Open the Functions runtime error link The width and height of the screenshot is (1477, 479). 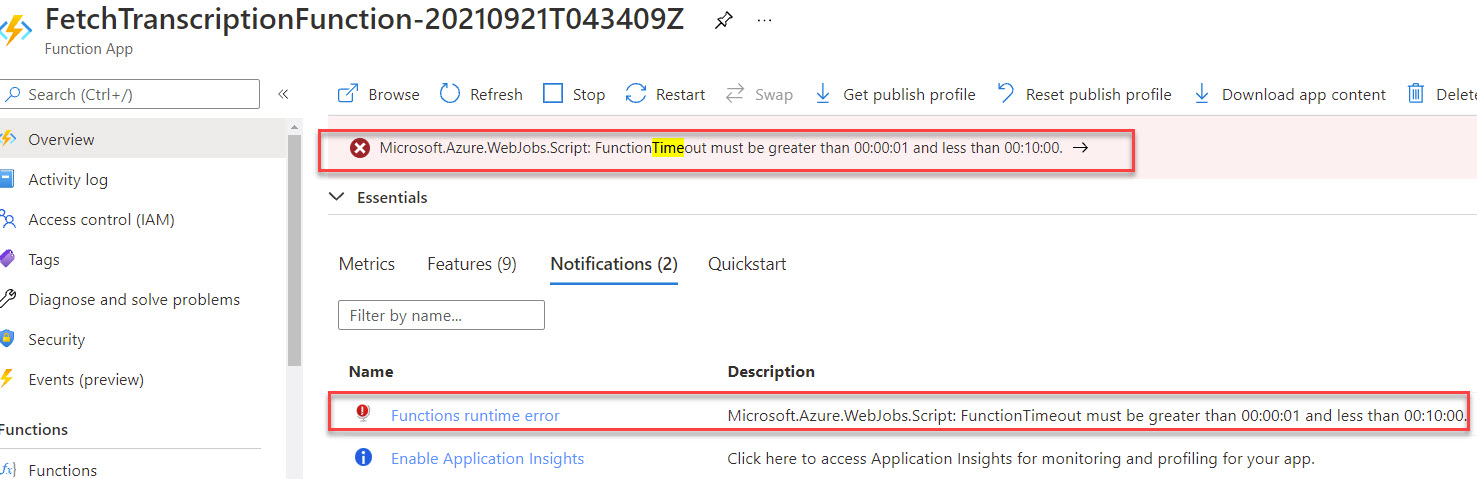(x=475, y=415)
